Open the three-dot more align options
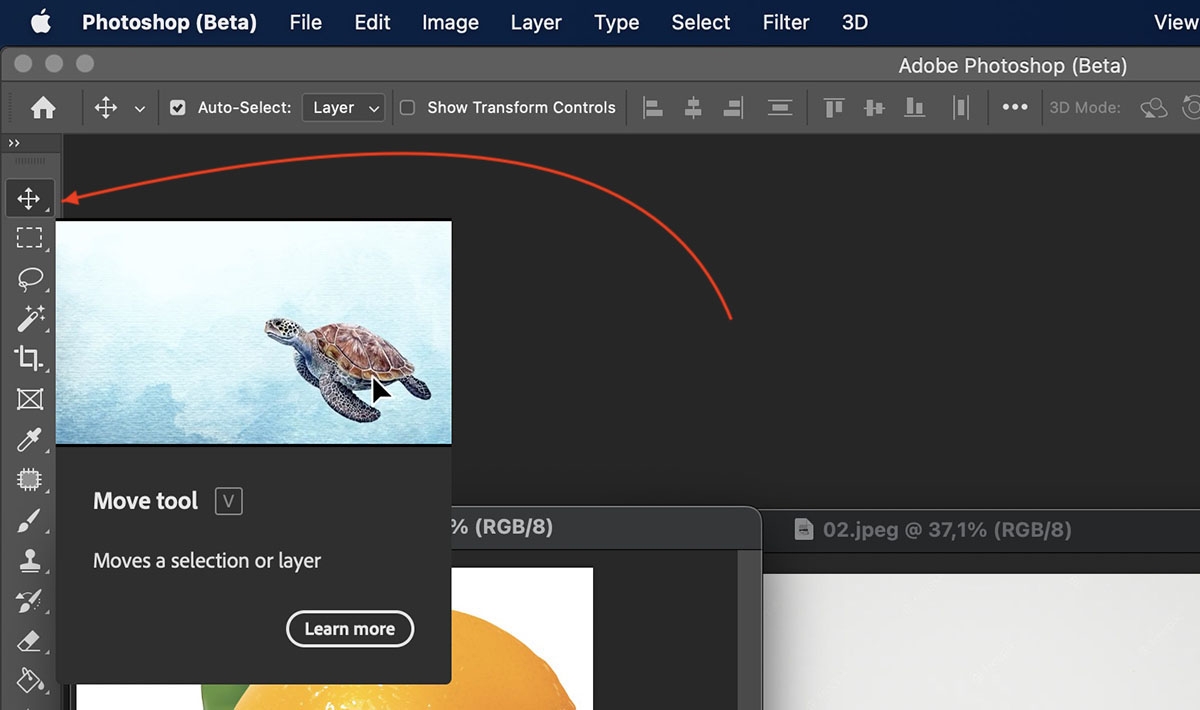This screenshot has width=1200, height=710. [x=1015, y=107]
